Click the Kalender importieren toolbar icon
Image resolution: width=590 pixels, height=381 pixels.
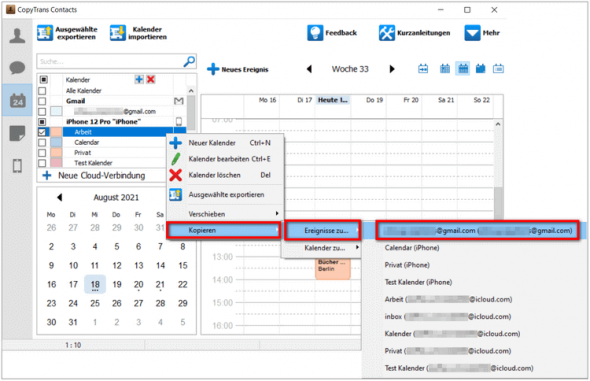[117, 33]
